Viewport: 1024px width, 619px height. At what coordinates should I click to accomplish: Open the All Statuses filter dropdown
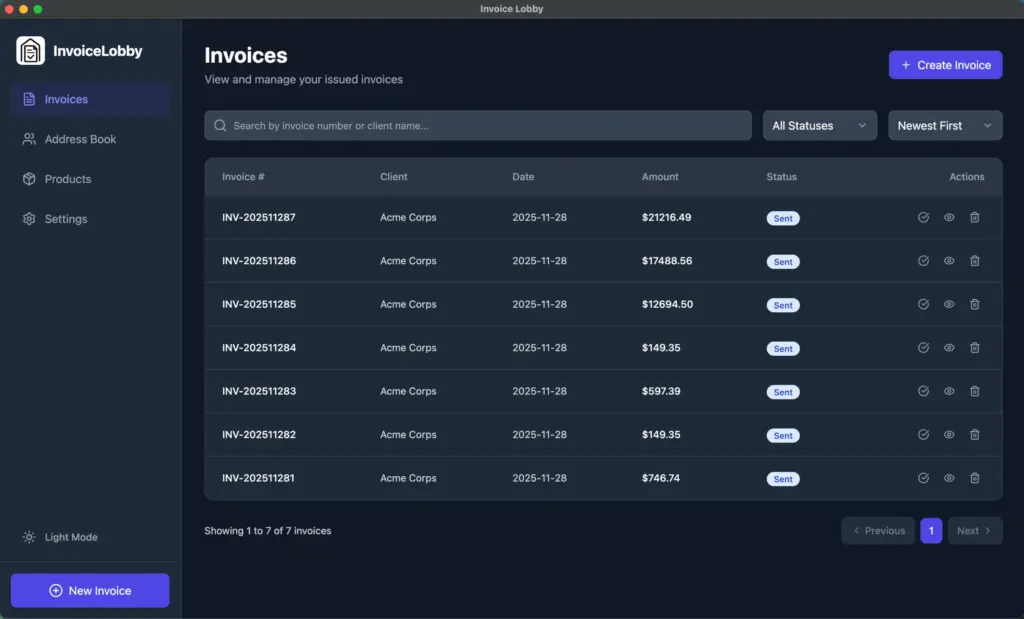(819, 125)
